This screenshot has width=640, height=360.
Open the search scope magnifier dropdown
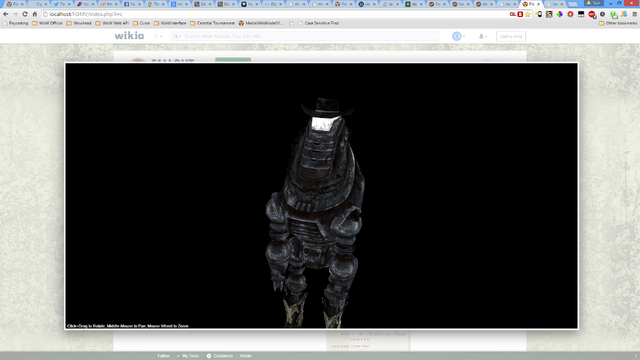pyautogui.click(x=177, y=36)
